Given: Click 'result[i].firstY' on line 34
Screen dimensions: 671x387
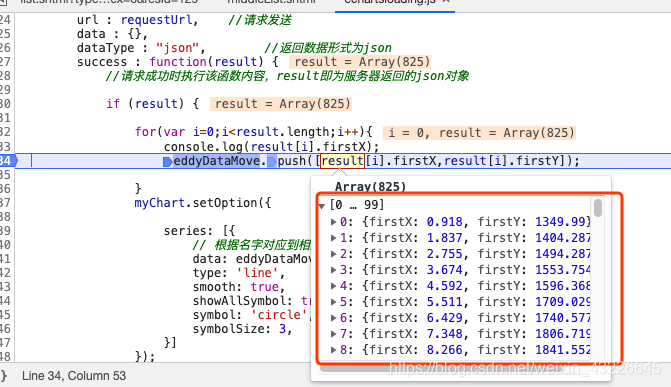Looking at the screenshot, I should tap(501, 161).
